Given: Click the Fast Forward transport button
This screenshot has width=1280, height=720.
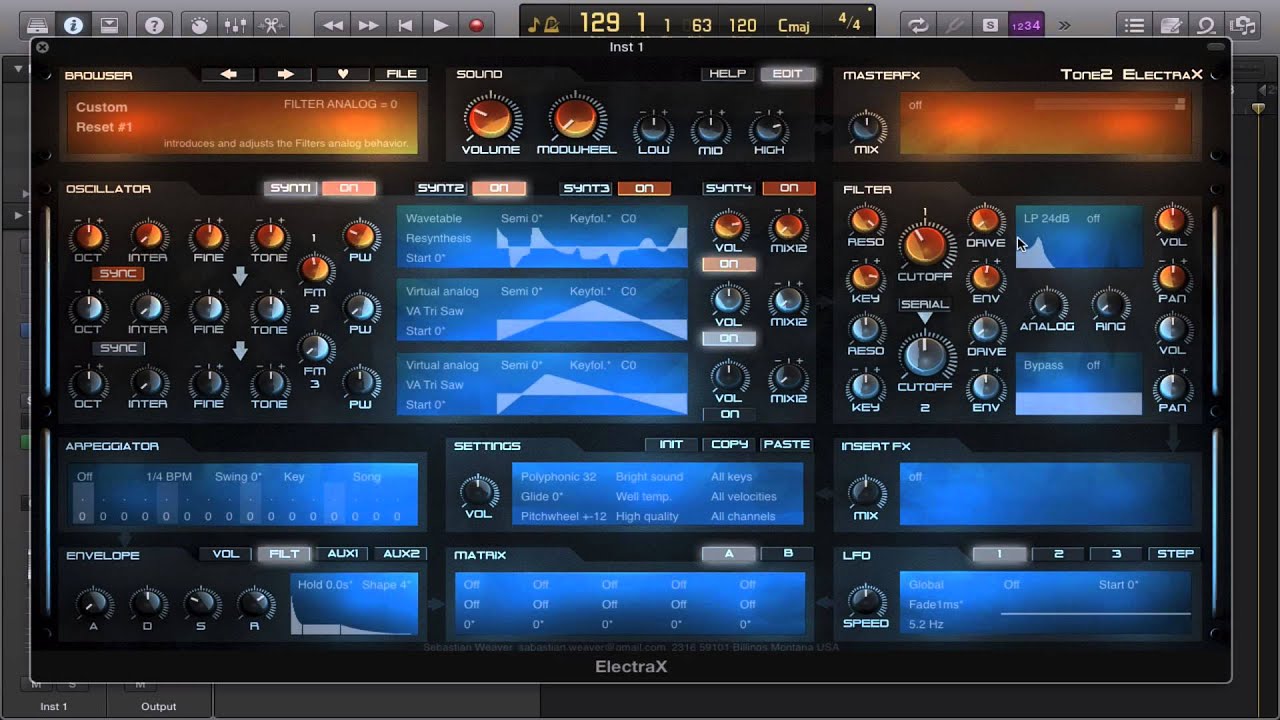Looking at the screenshot, I should pyautogui.click(x=369, y=25).
